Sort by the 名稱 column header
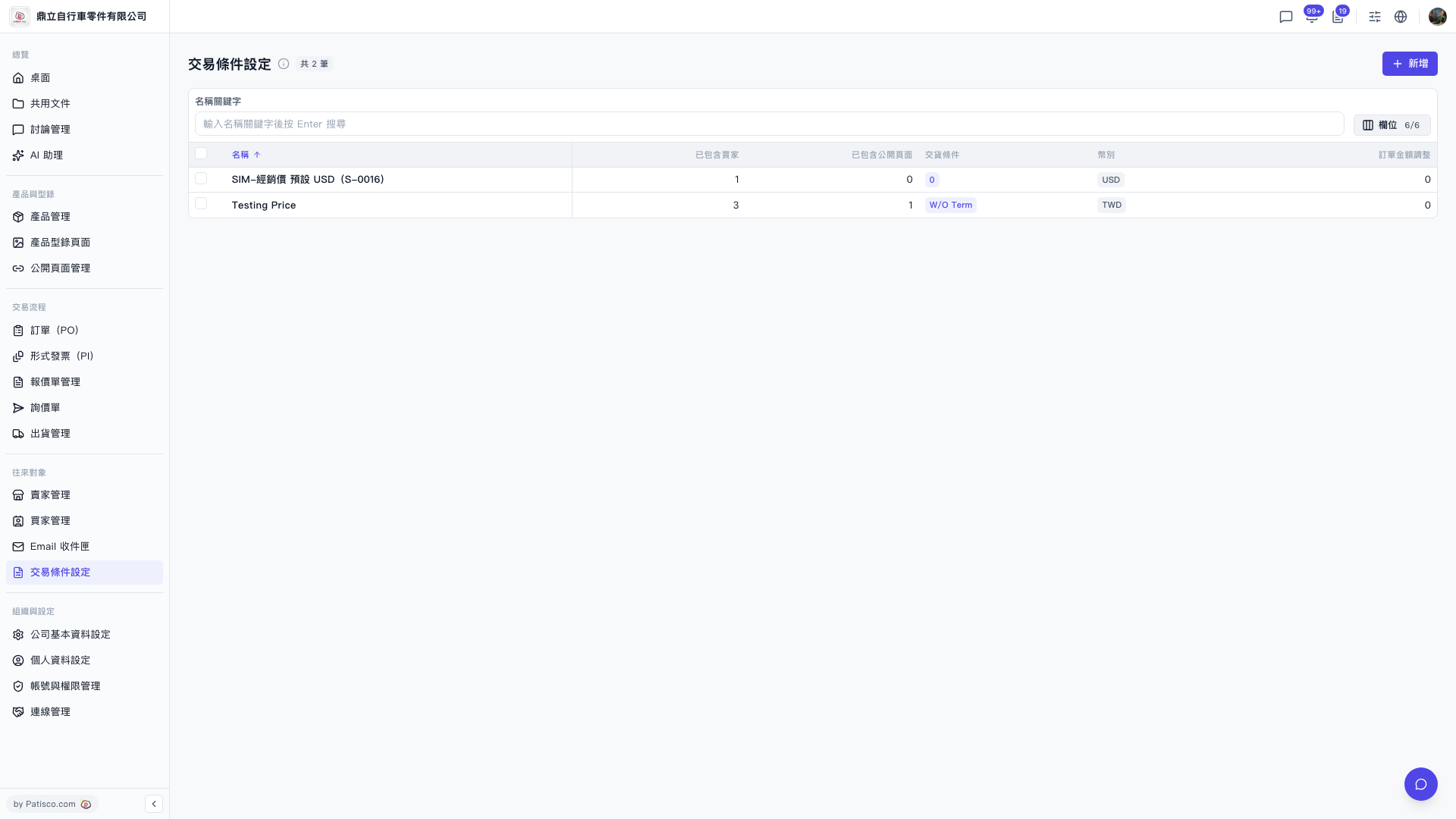 246,155
